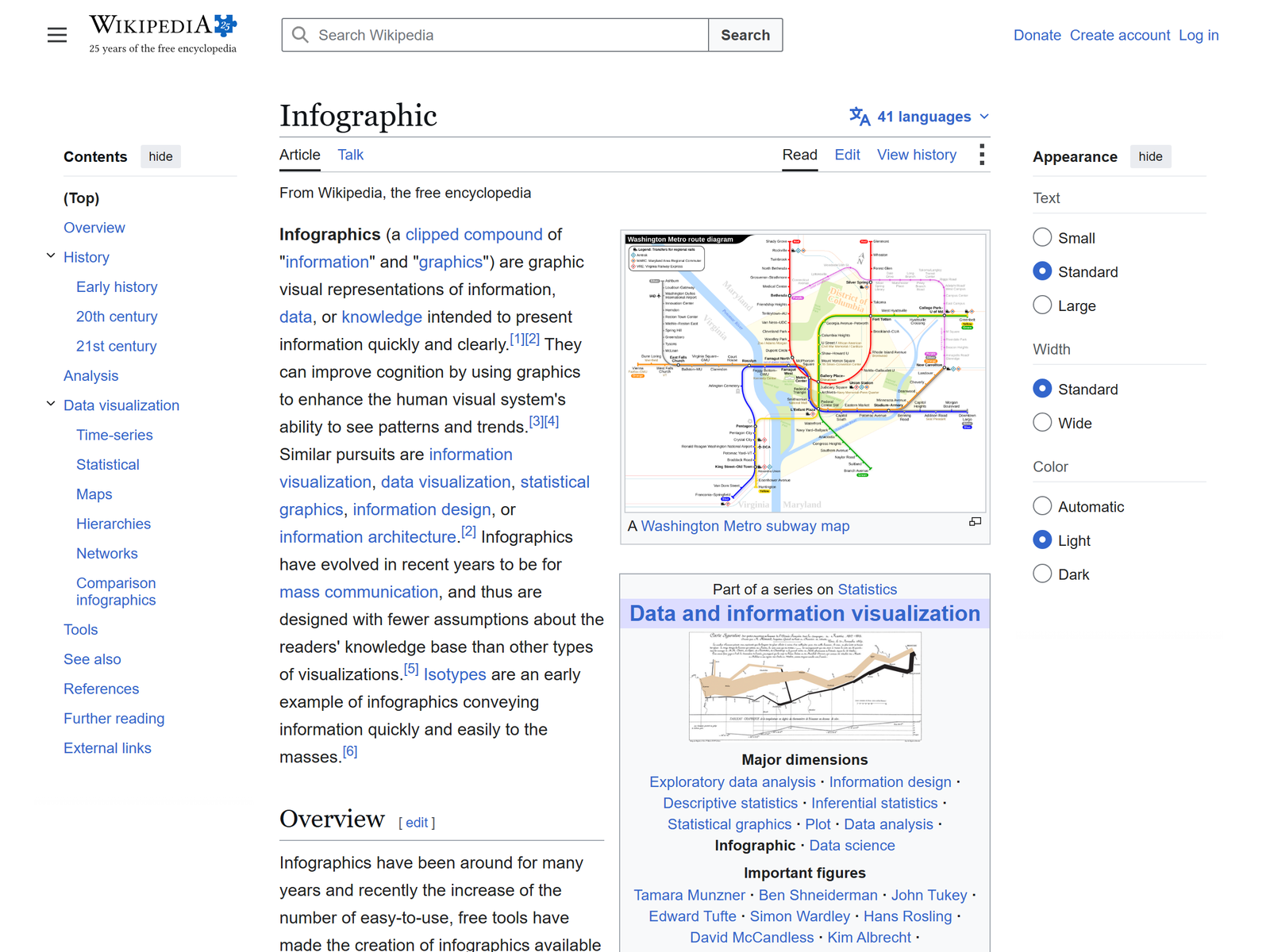Click the Donate link
The image size is (1270, 952).
click(1037, 35)
